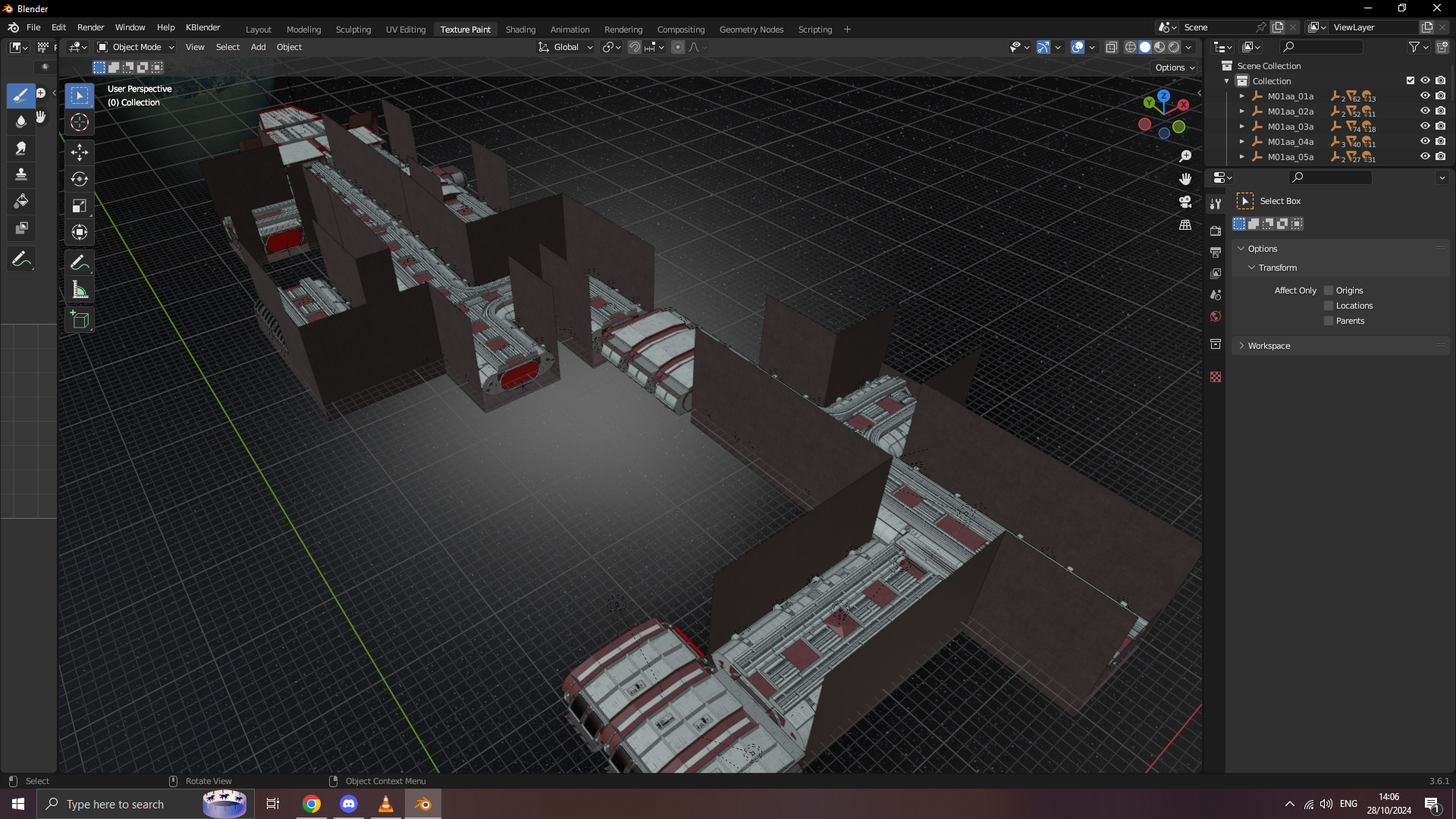Open the Object Mode dropdown
1456x819 pixels.
(x=136, y=47)
